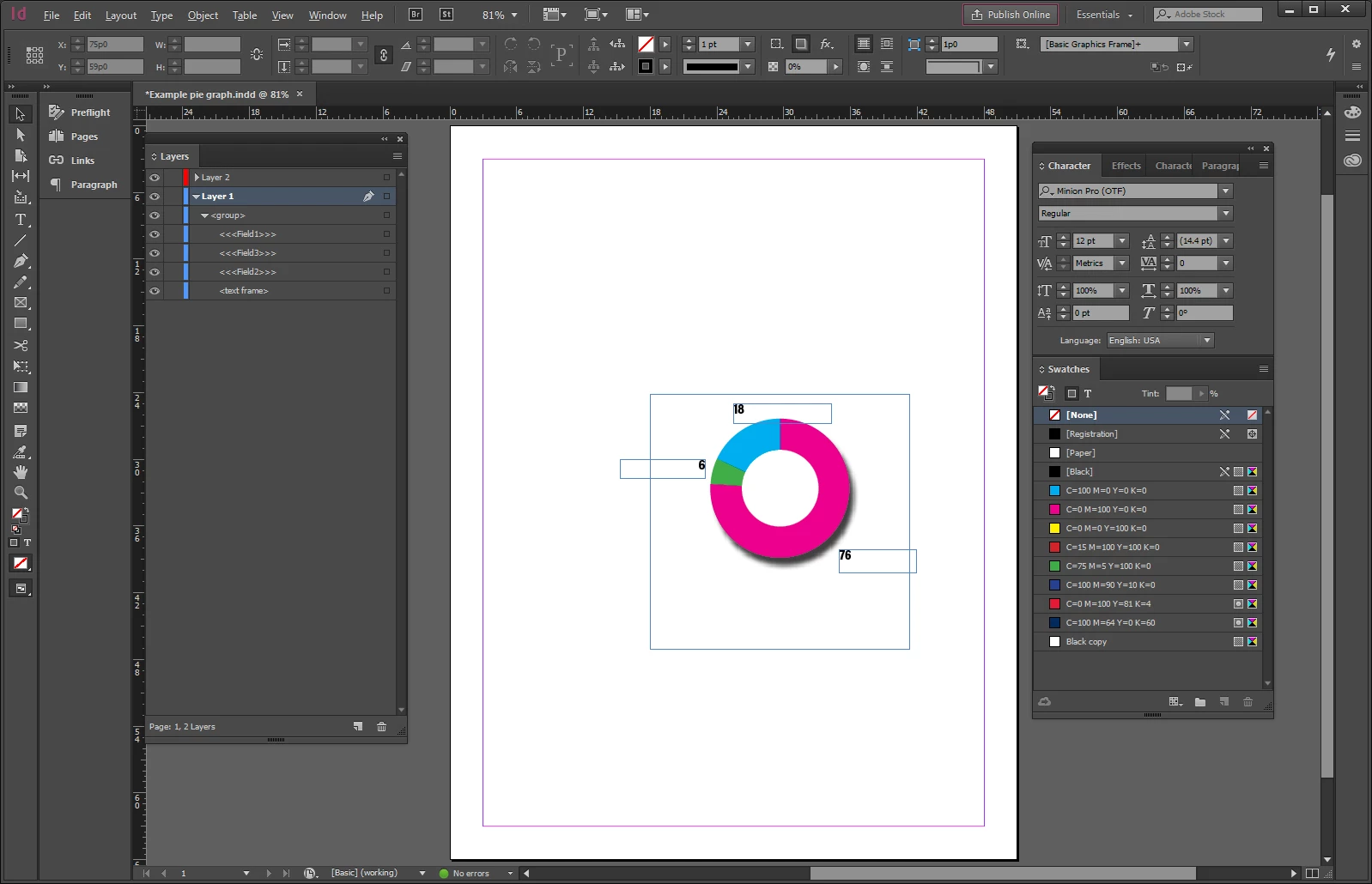Go to next page arrow

click(x=269, y=874)
